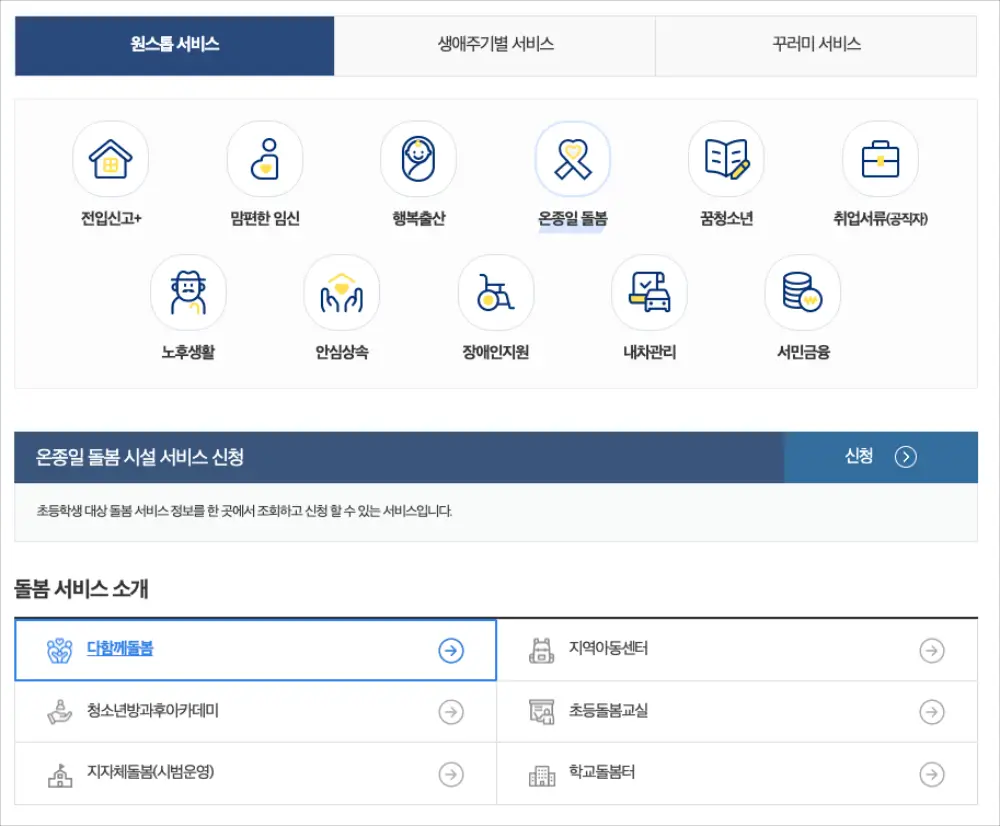Open the 안심상속 hands icon
Screen dimensions: 1000x826
point(342,292)
